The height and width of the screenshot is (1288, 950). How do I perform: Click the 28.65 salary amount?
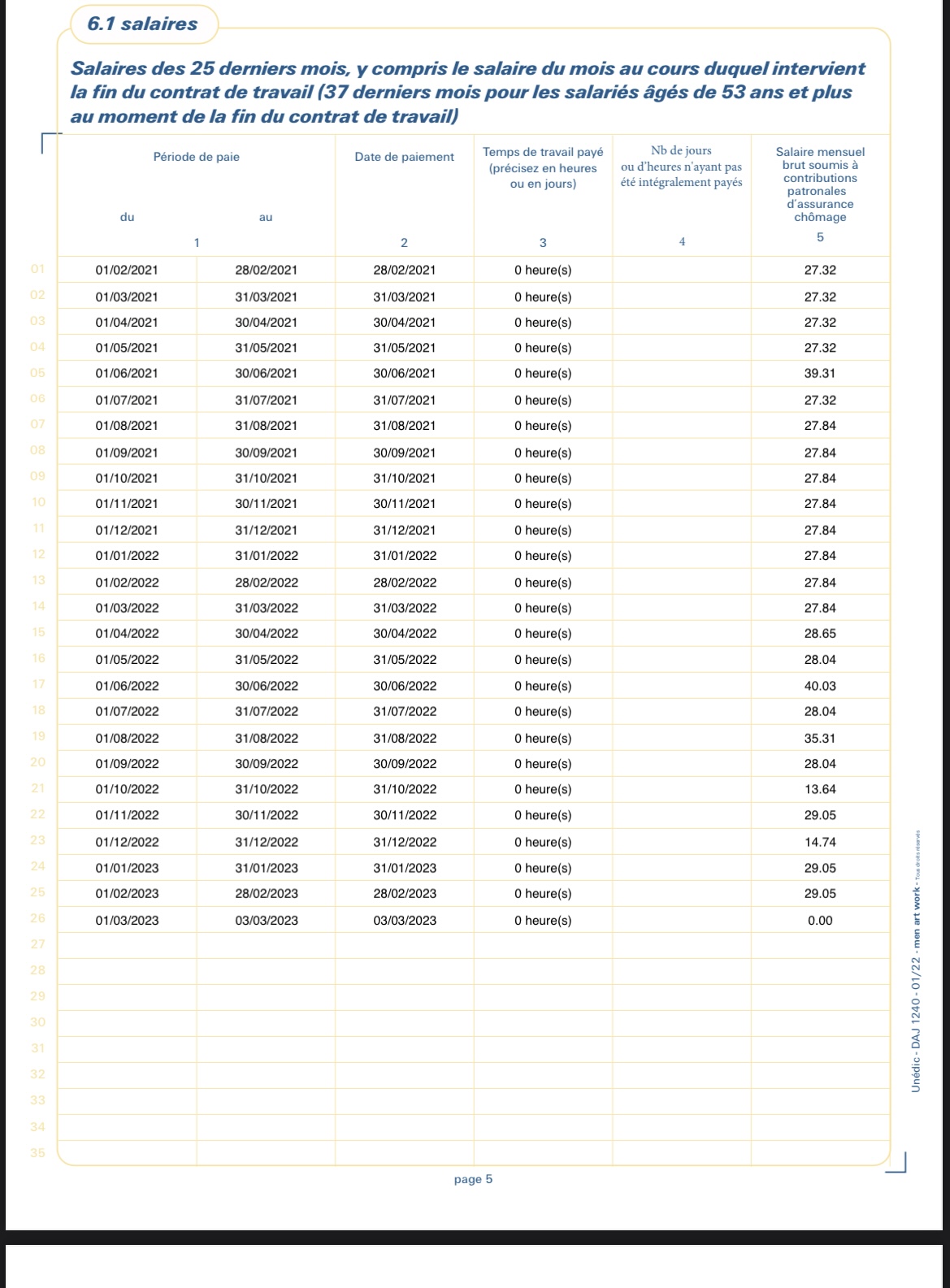(x=820, y=634)
